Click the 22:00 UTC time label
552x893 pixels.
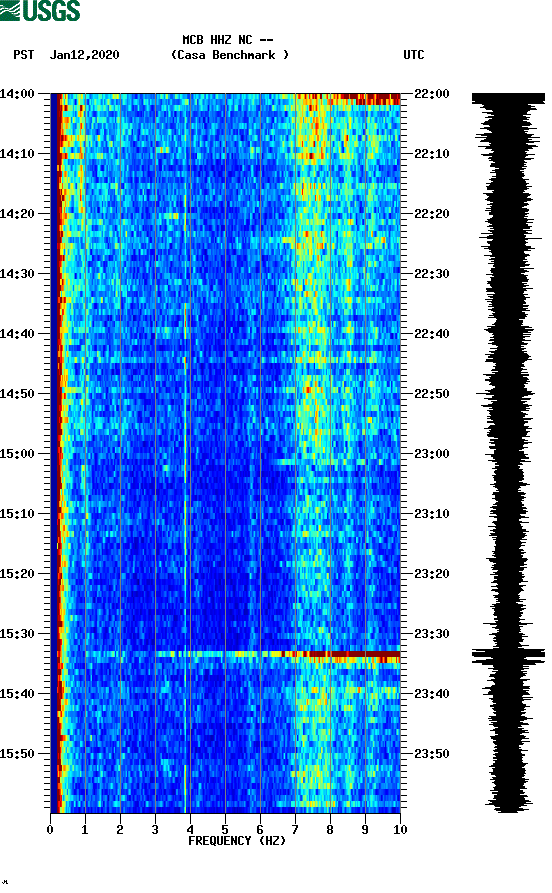432,93
